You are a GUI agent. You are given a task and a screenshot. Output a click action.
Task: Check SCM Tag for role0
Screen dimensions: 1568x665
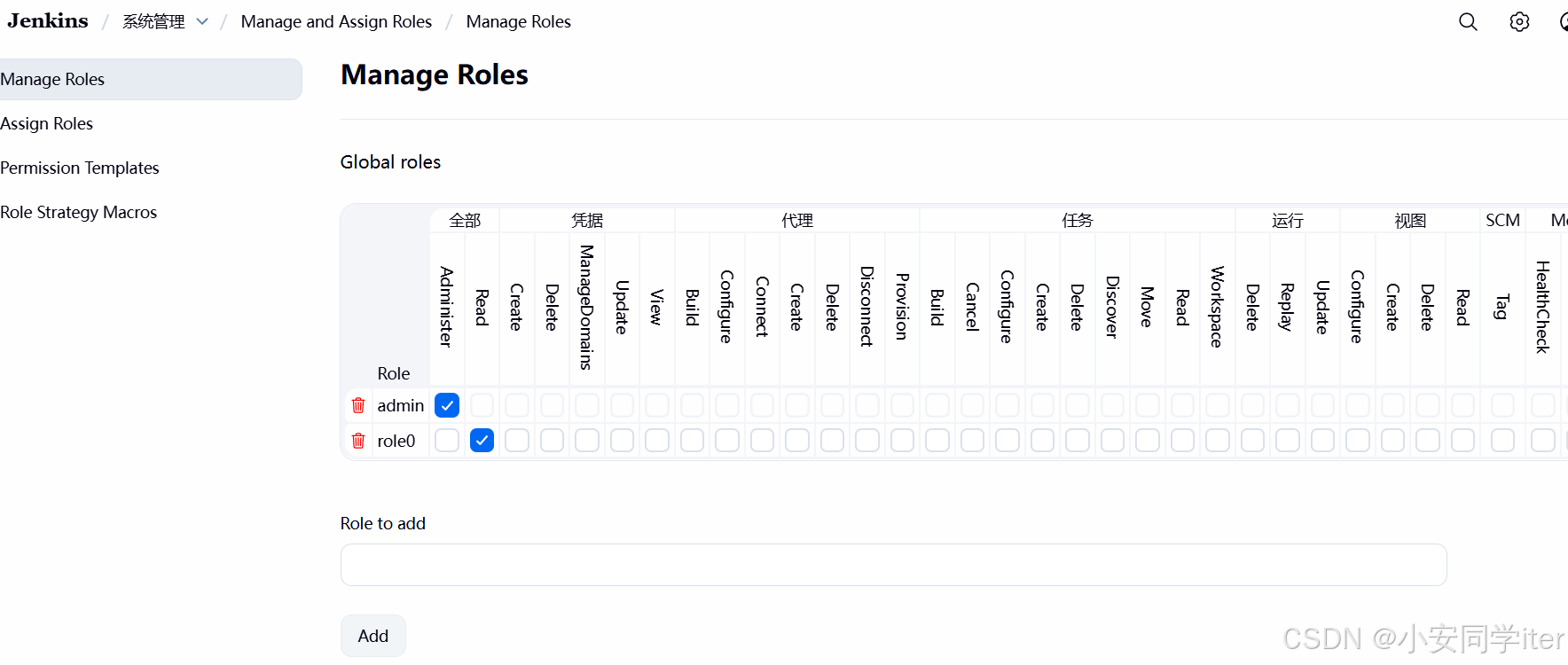pos(1502,441)
